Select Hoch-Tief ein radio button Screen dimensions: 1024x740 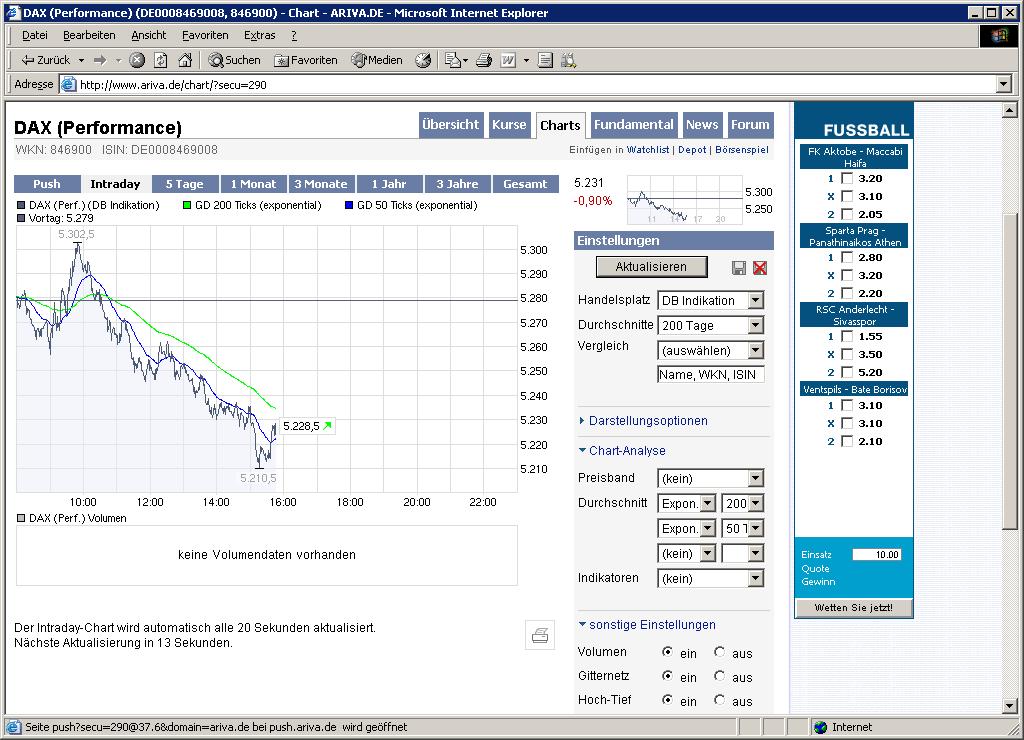click(667, 700)
